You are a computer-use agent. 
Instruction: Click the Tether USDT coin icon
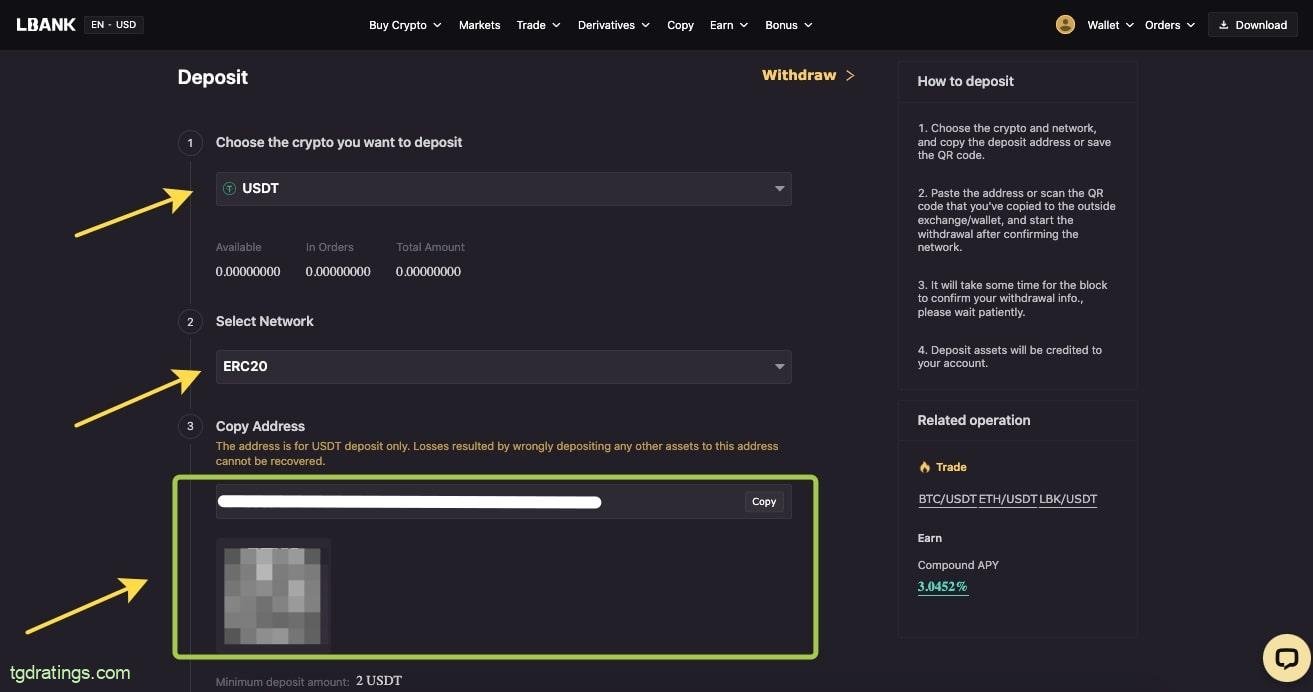click(x=229, y=189)
